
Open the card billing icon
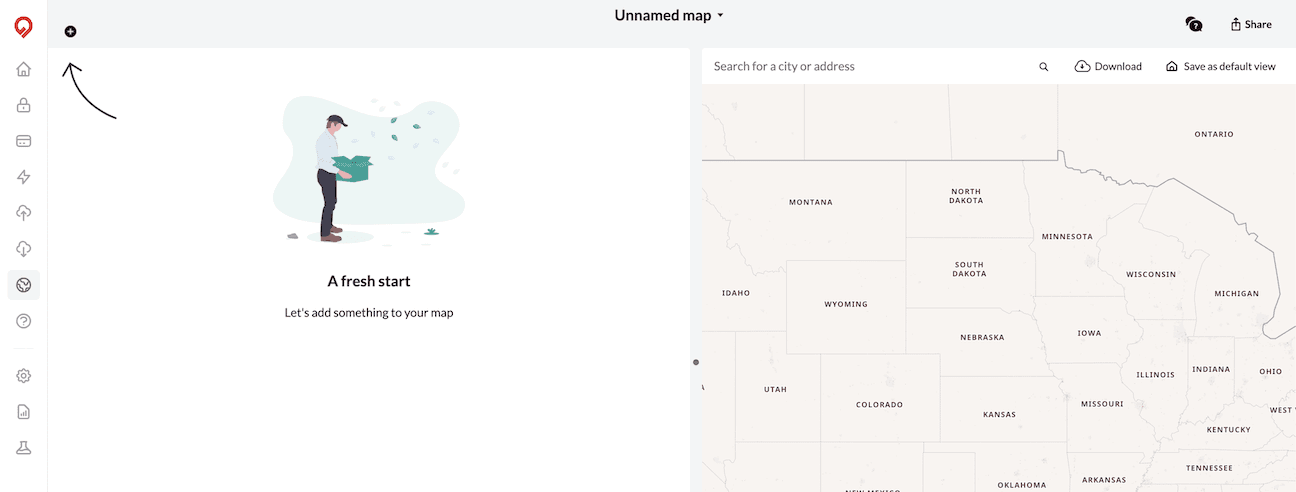24,141
